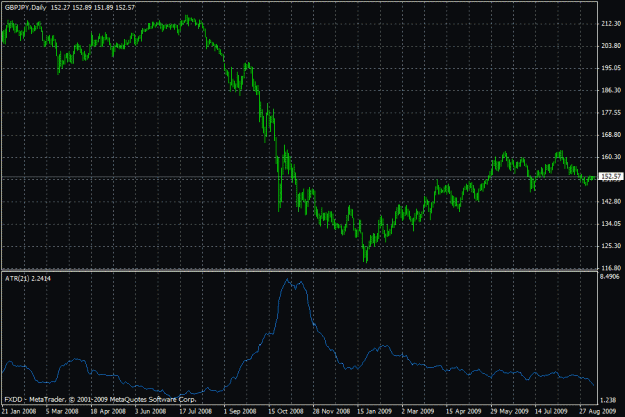Click the 27 Aug 2009 date label

(597, 411)
